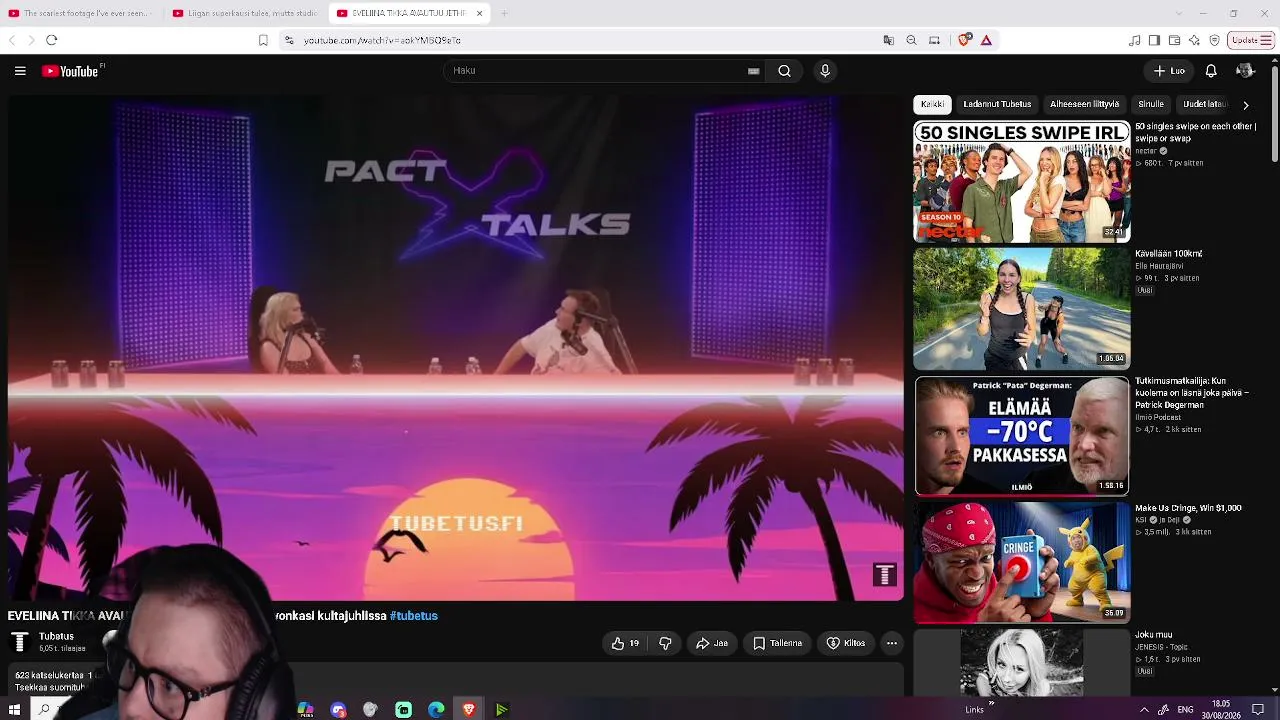The image size is (1280, 720).
Task: Open '50 singles swipe on each other' title
Action: tap(1196, 132)
